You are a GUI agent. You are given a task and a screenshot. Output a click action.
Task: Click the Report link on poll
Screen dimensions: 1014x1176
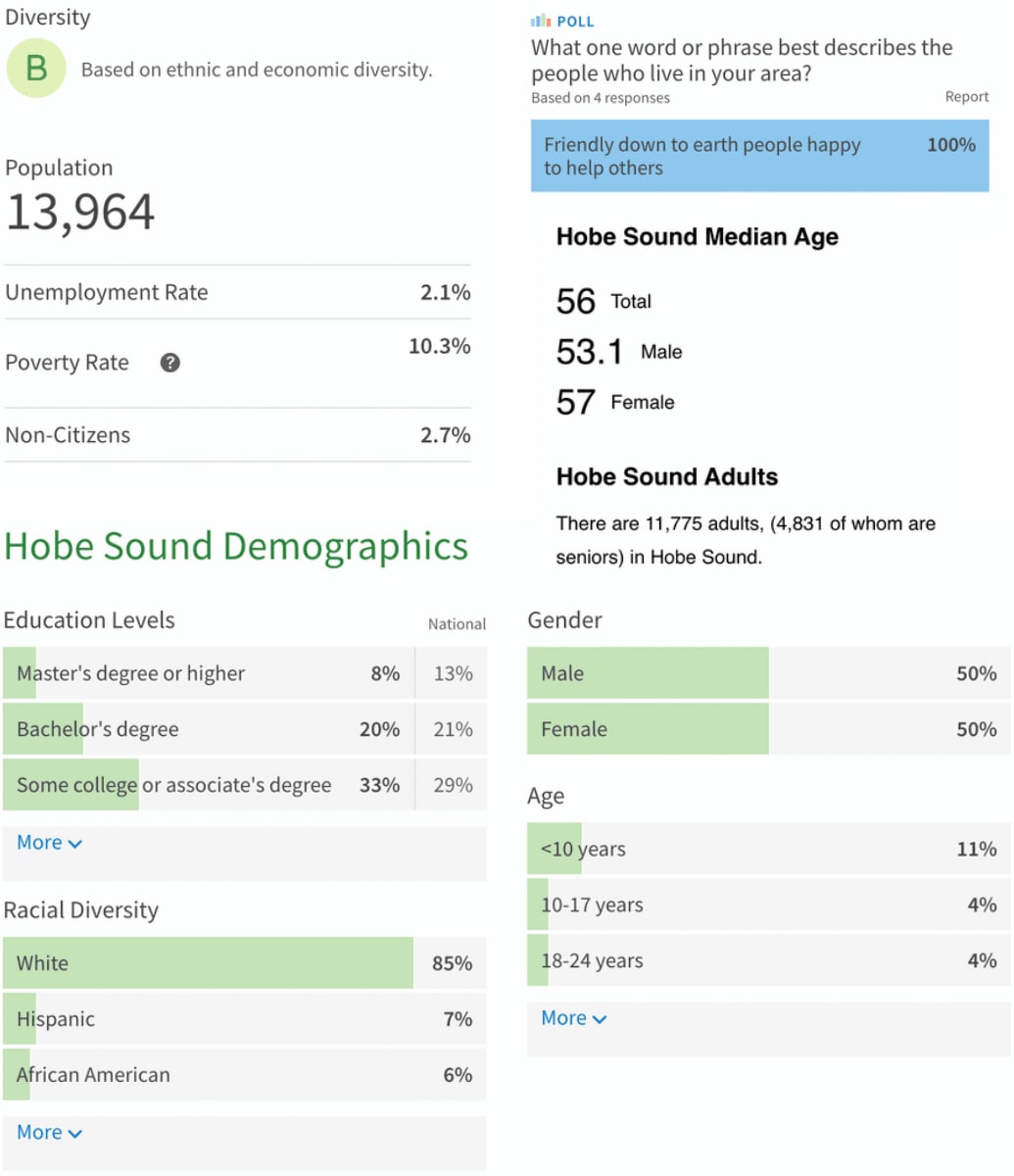tap(966, 97)
